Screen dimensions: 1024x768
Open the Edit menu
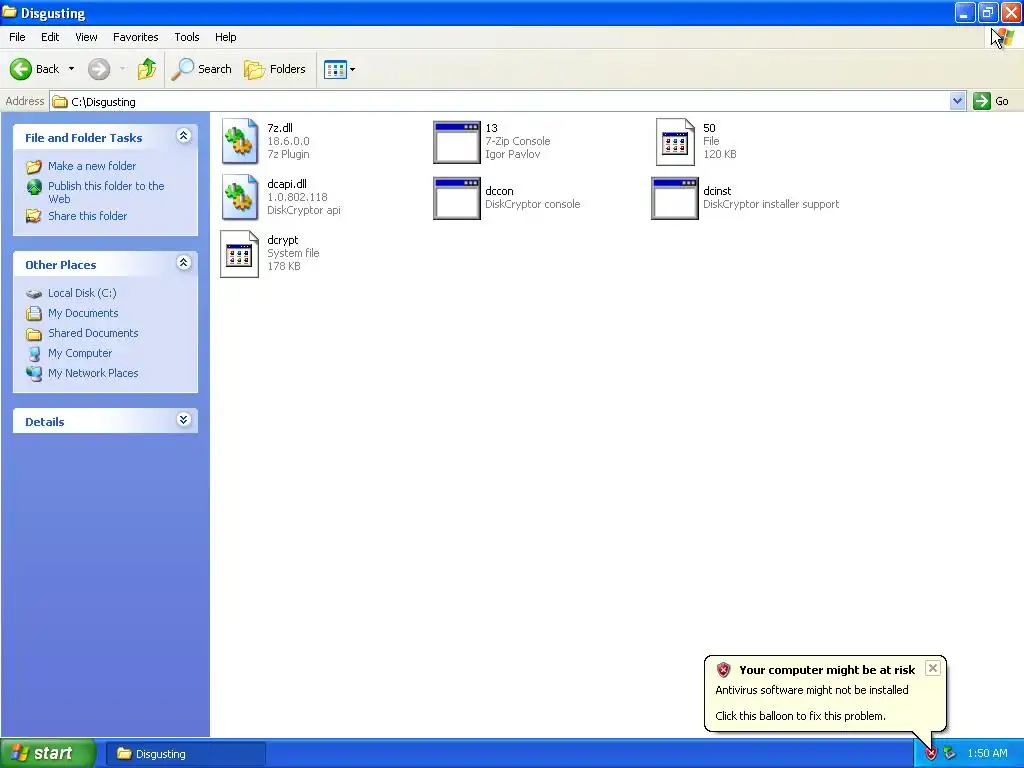pos(50,37)
